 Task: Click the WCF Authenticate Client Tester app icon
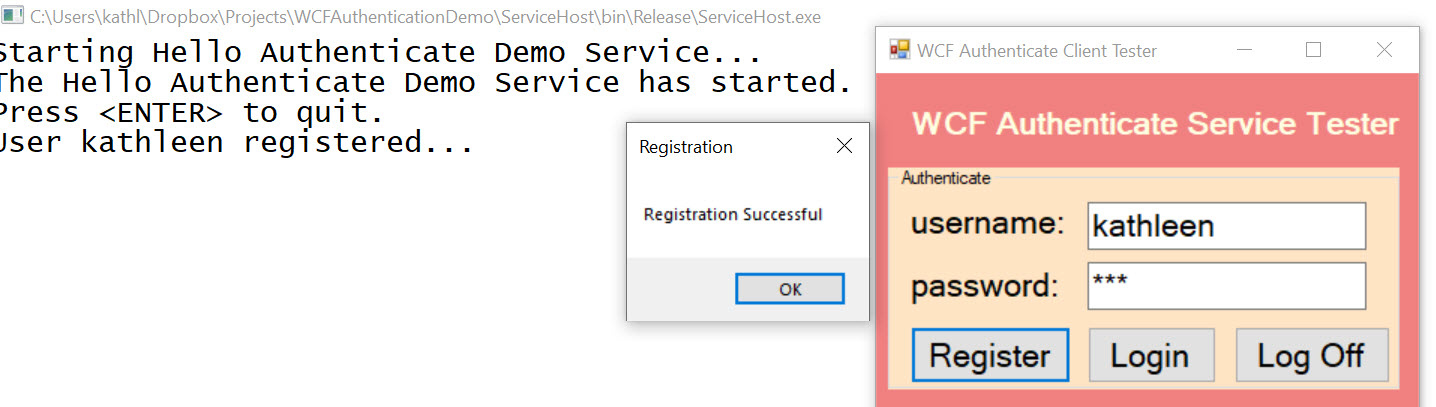coord(900,50)
